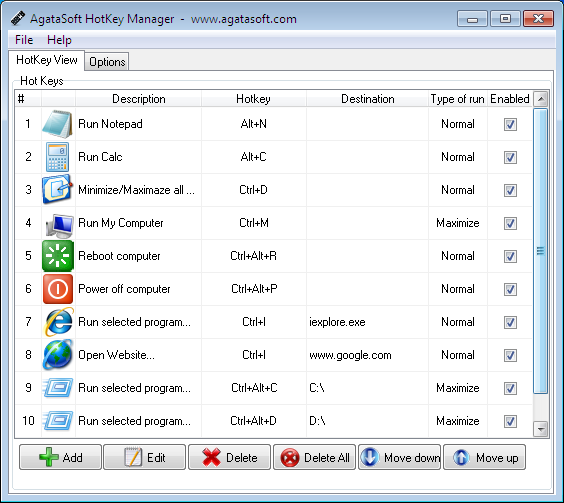Open the Help menu
The image size is (564, 503).
pyautogui.click(x=59, y=40)
